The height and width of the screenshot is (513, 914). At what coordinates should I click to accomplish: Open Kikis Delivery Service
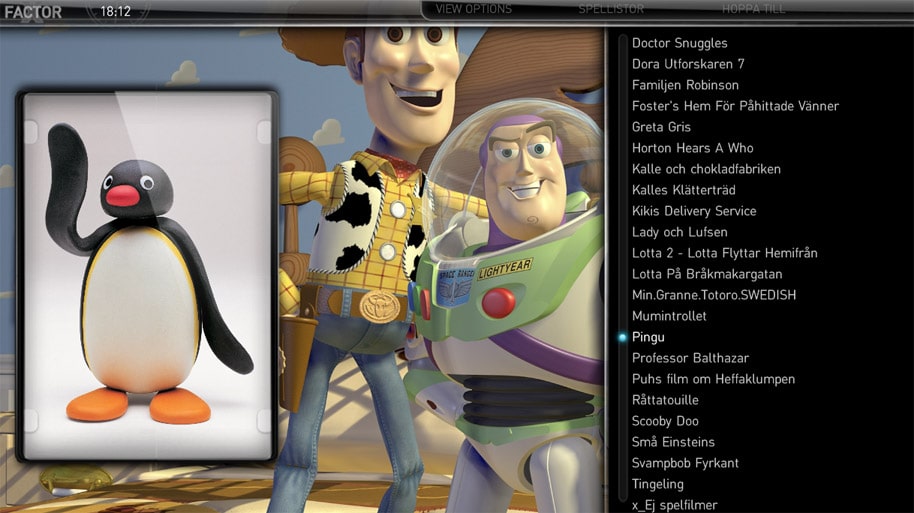(694, 211)
